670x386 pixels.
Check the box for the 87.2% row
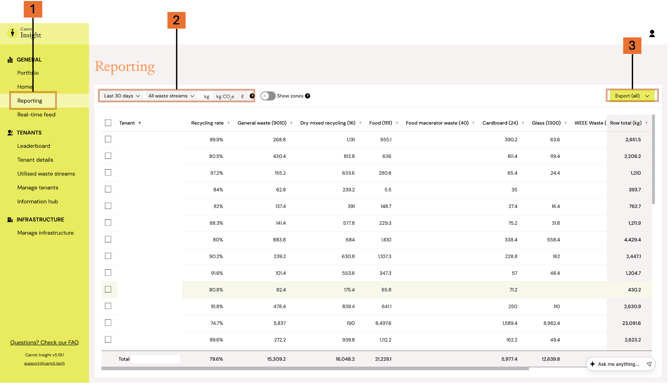click(x=108, y=172)
